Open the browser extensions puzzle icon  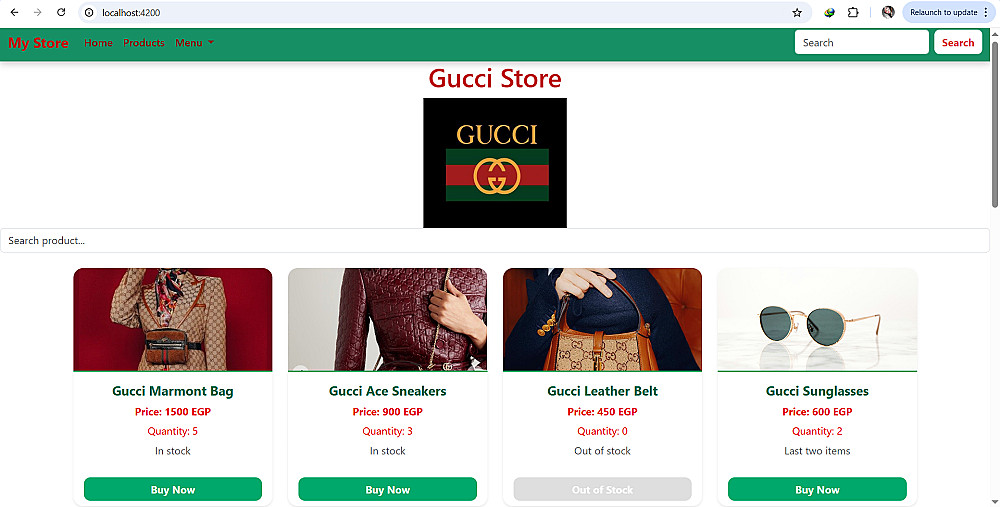(853, 12)
